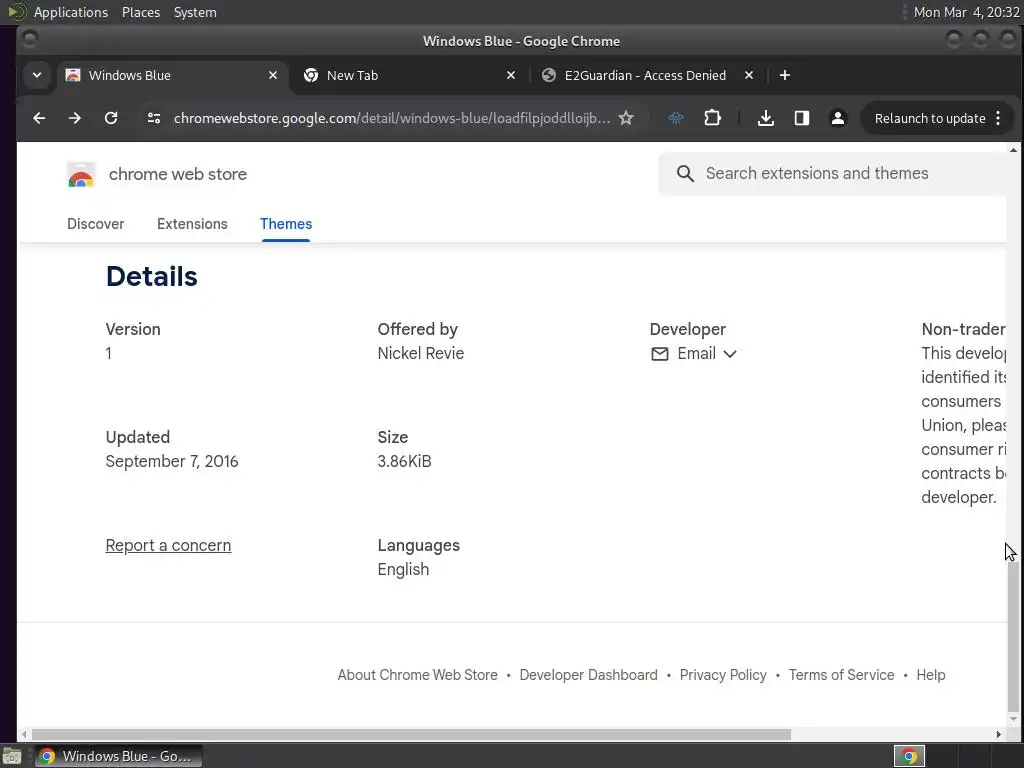Click the 'Non-trader' heading text
Viewport: 1024px width, 768px height.
pos(963,329)
